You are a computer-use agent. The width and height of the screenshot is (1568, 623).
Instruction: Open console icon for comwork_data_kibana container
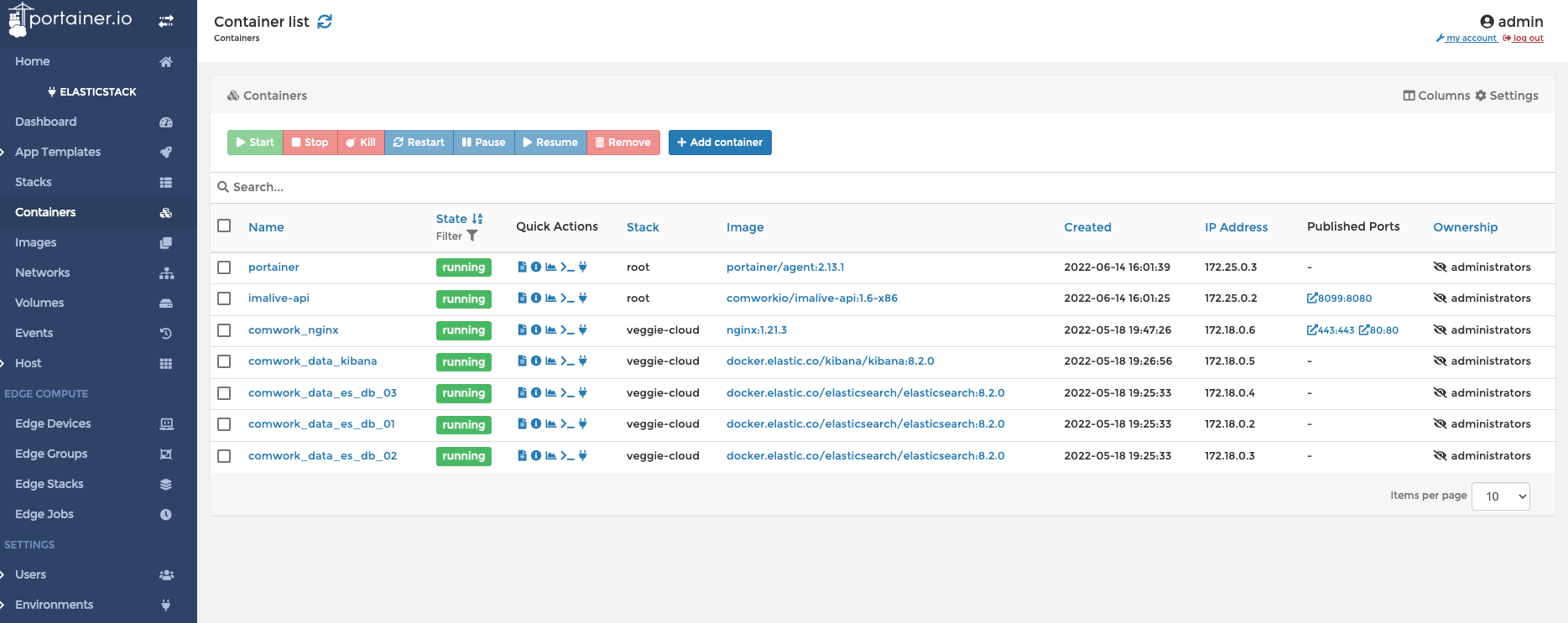click(x=567, y=361)
